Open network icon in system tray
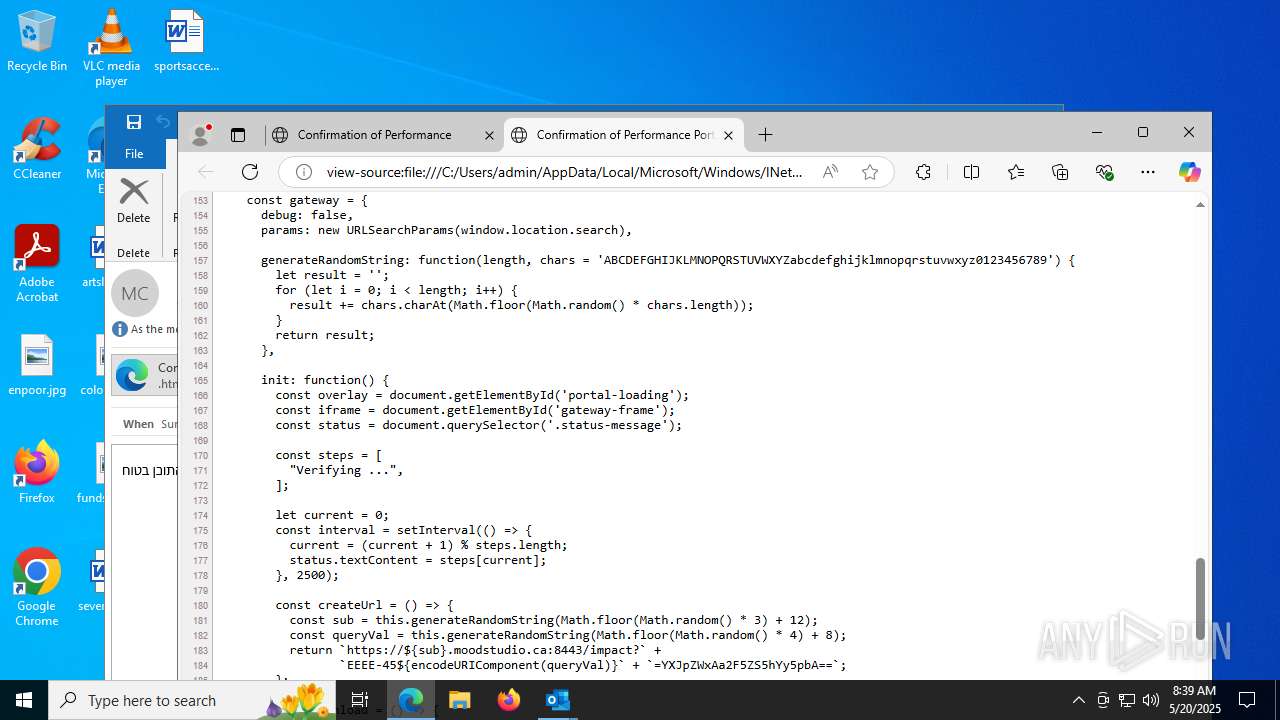 [1127, 700]
